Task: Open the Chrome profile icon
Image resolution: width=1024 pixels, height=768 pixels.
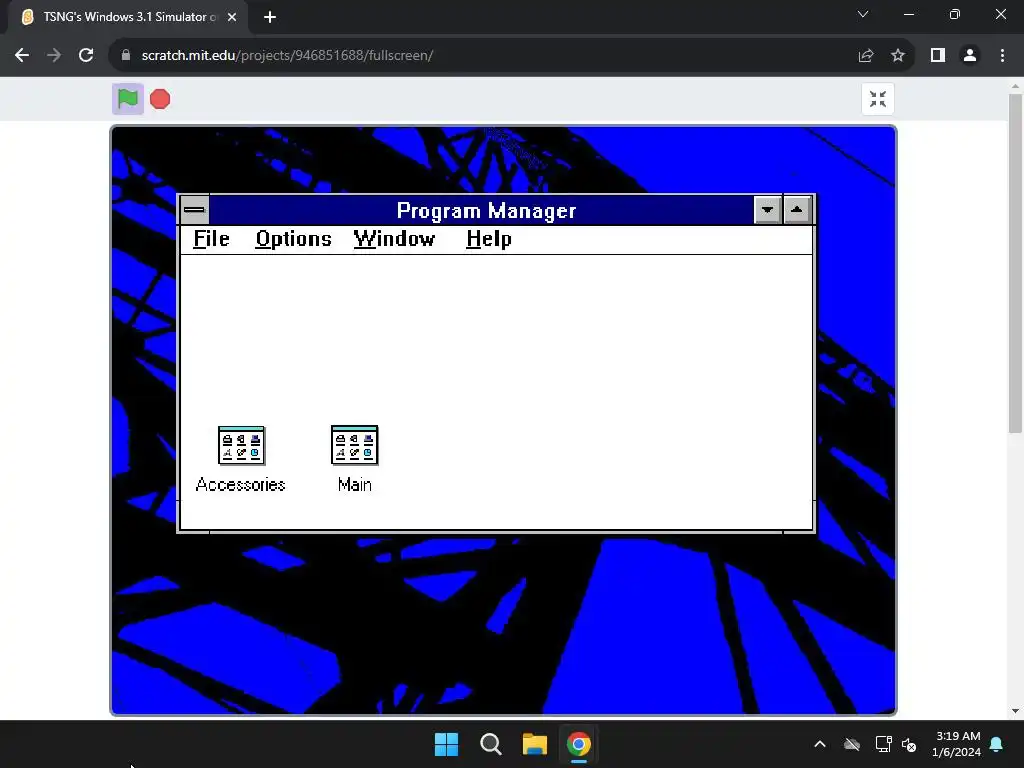Action: pyautogui.click(x=970, y=56)
